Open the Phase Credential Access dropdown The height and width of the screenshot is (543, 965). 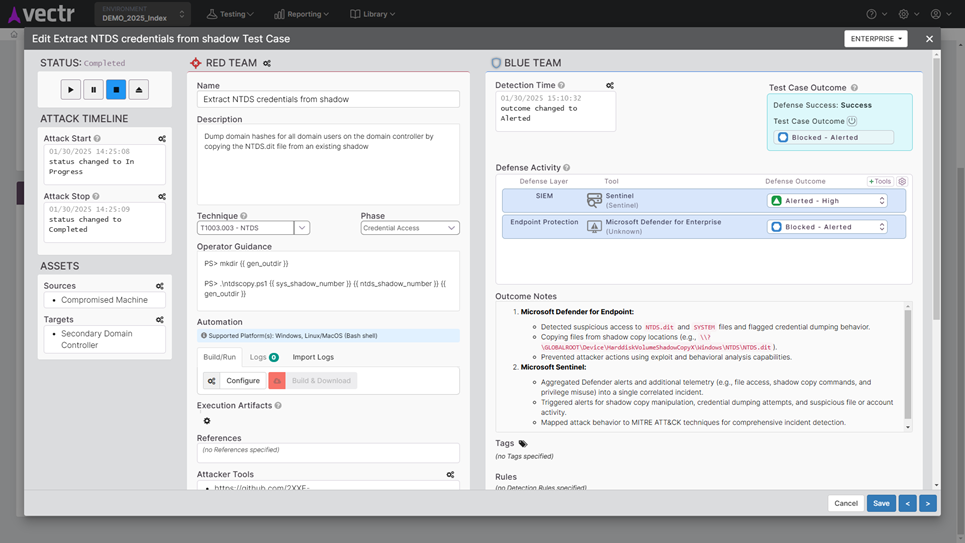coord(409,228)
